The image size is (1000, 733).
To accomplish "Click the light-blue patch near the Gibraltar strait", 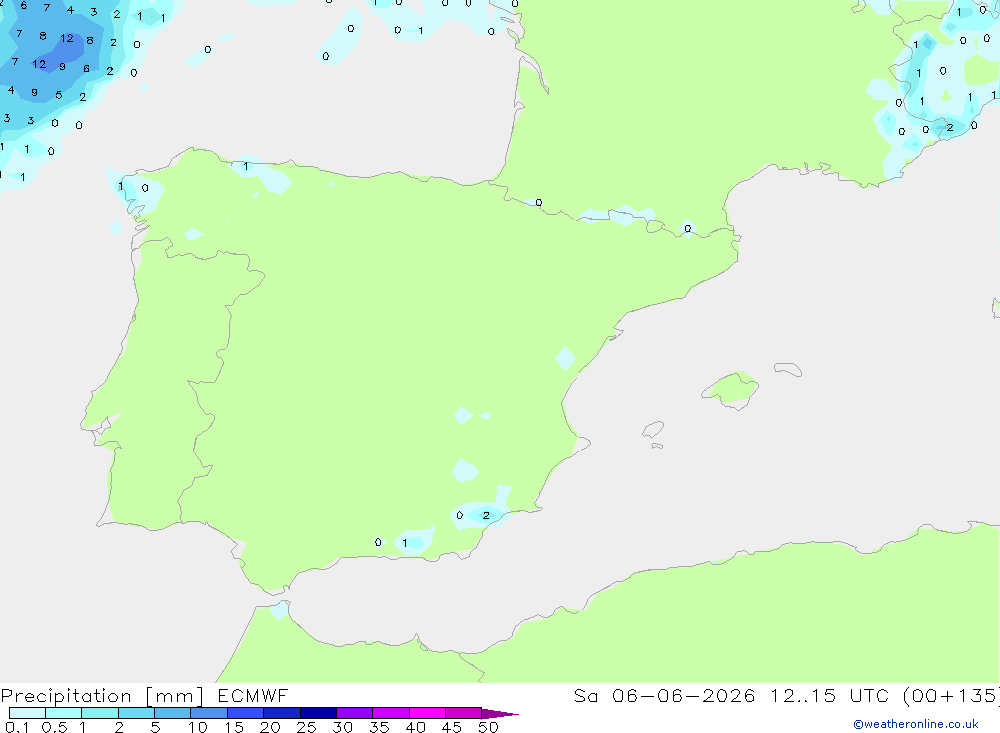I will [279, 610].
